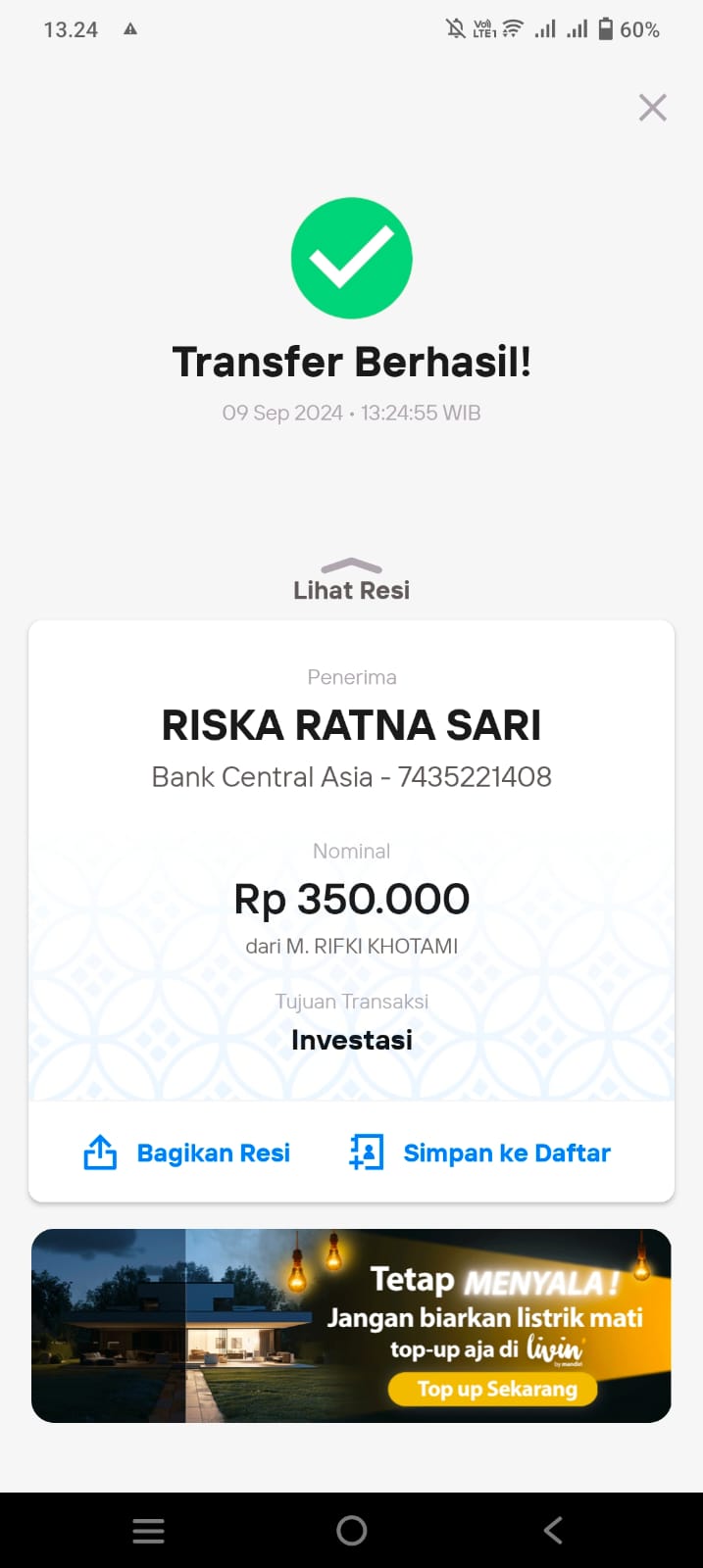Open the Livin electricity top-up banner
The width and height of the screenshot is (703, 1568).
coord(351,1325)
